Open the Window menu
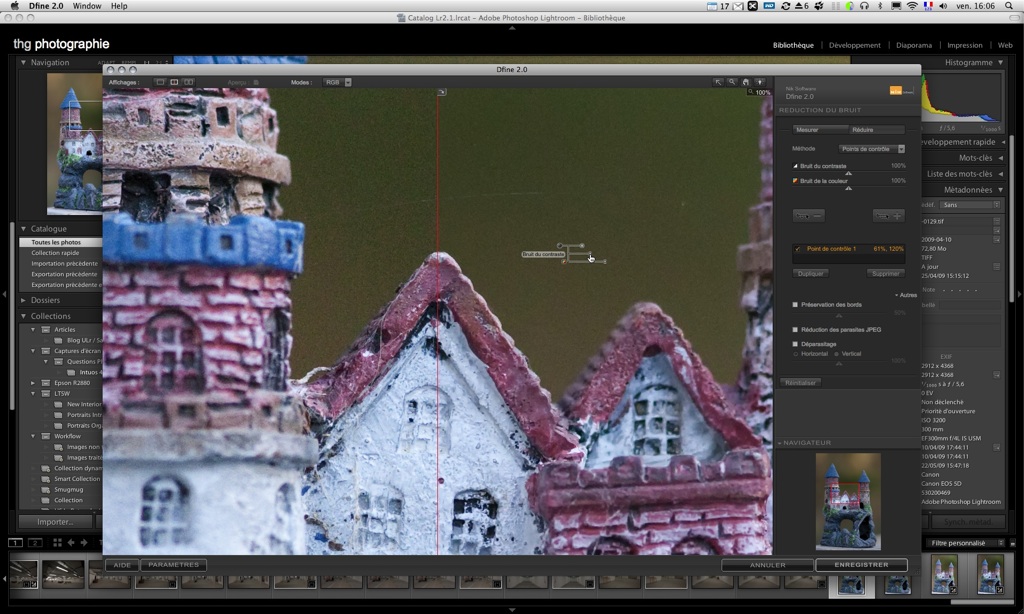The height and width of the screenshot is (614, 1024). [x=86, y=6]
